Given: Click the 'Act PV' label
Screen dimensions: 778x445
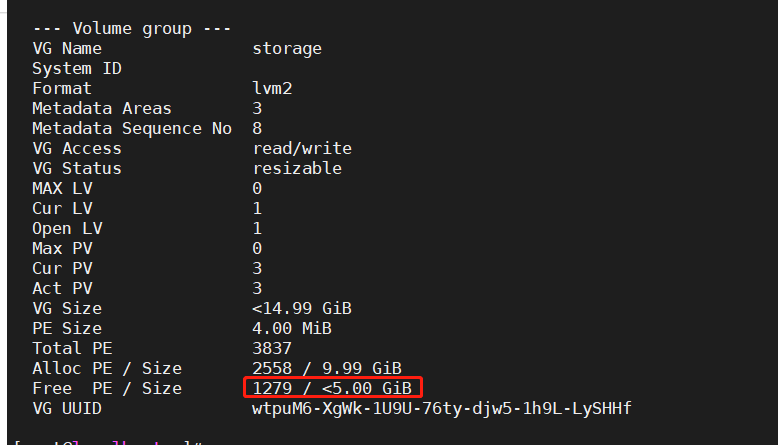Looking at the screenshot, I should [62, 288].
